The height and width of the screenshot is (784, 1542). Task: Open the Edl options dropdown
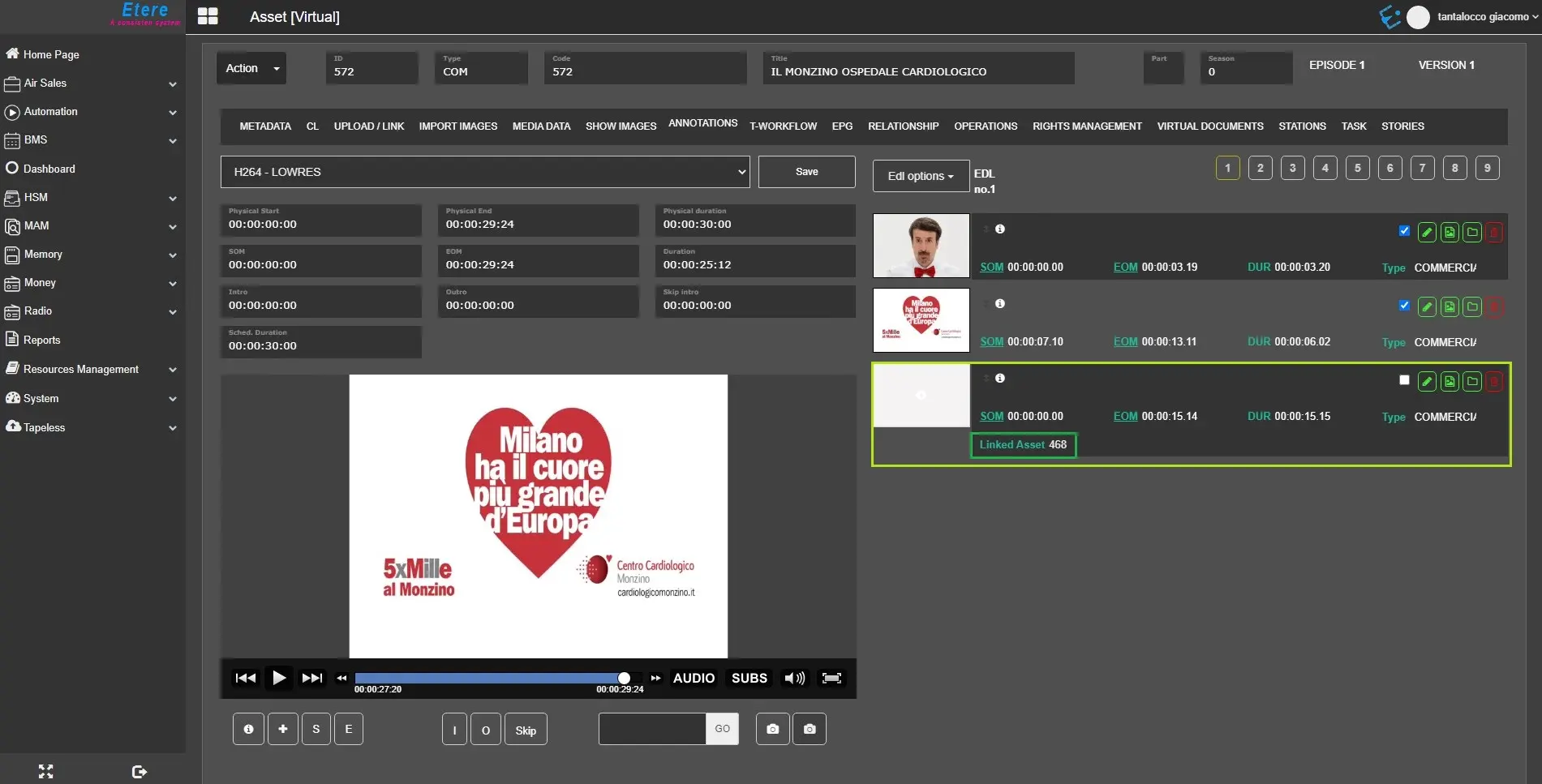pos(921,176)
